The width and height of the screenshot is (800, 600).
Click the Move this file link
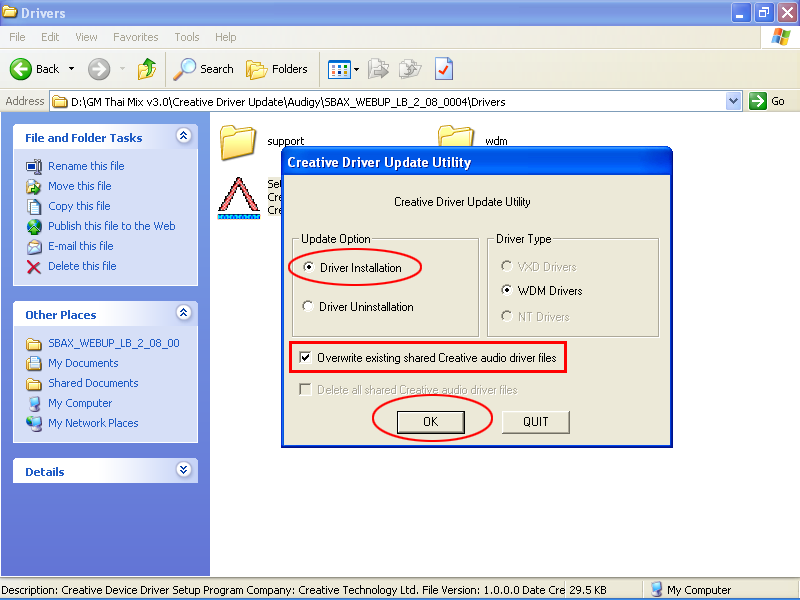[80, 186]
